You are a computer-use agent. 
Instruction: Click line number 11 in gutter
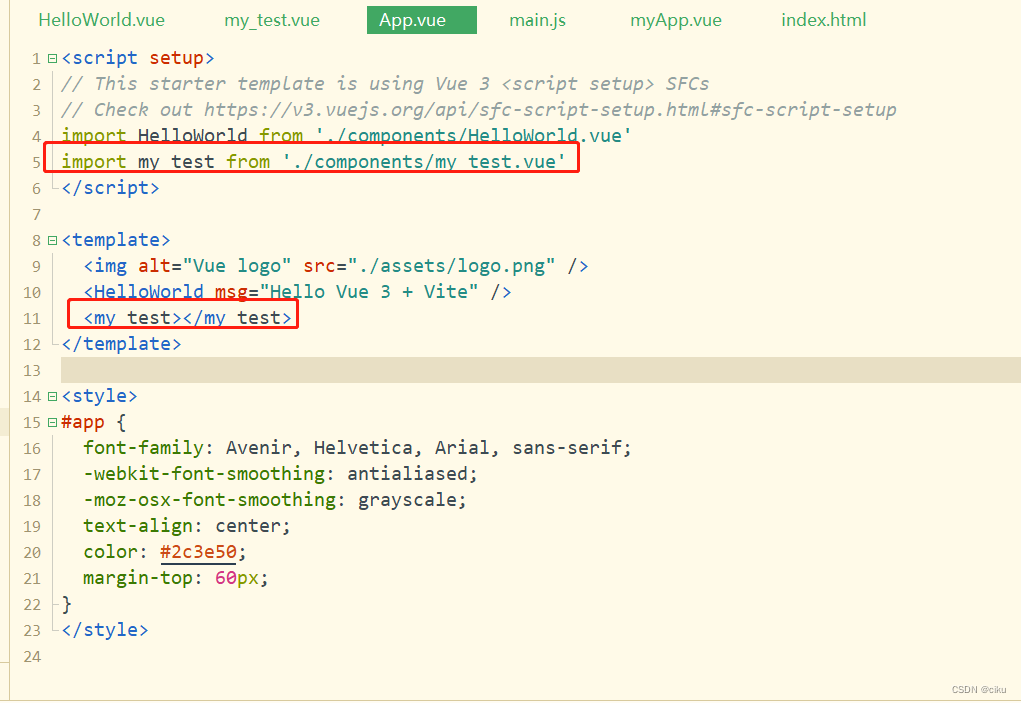32,319
